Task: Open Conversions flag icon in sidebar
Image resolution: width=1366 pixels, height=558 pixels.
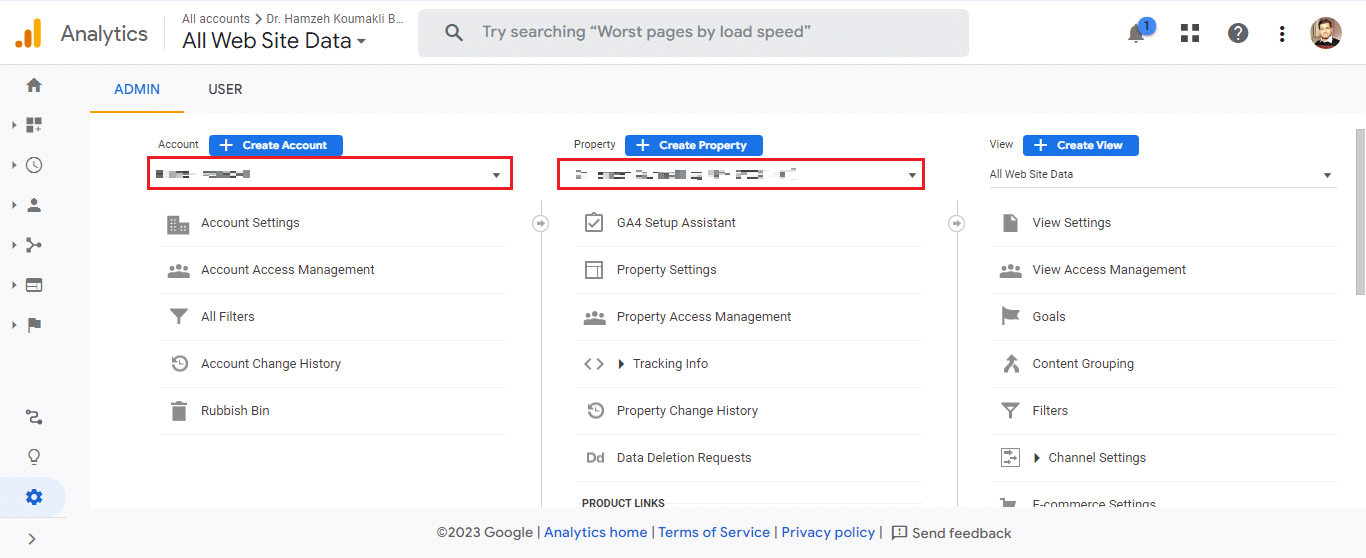Action: [x=34, y=325]
